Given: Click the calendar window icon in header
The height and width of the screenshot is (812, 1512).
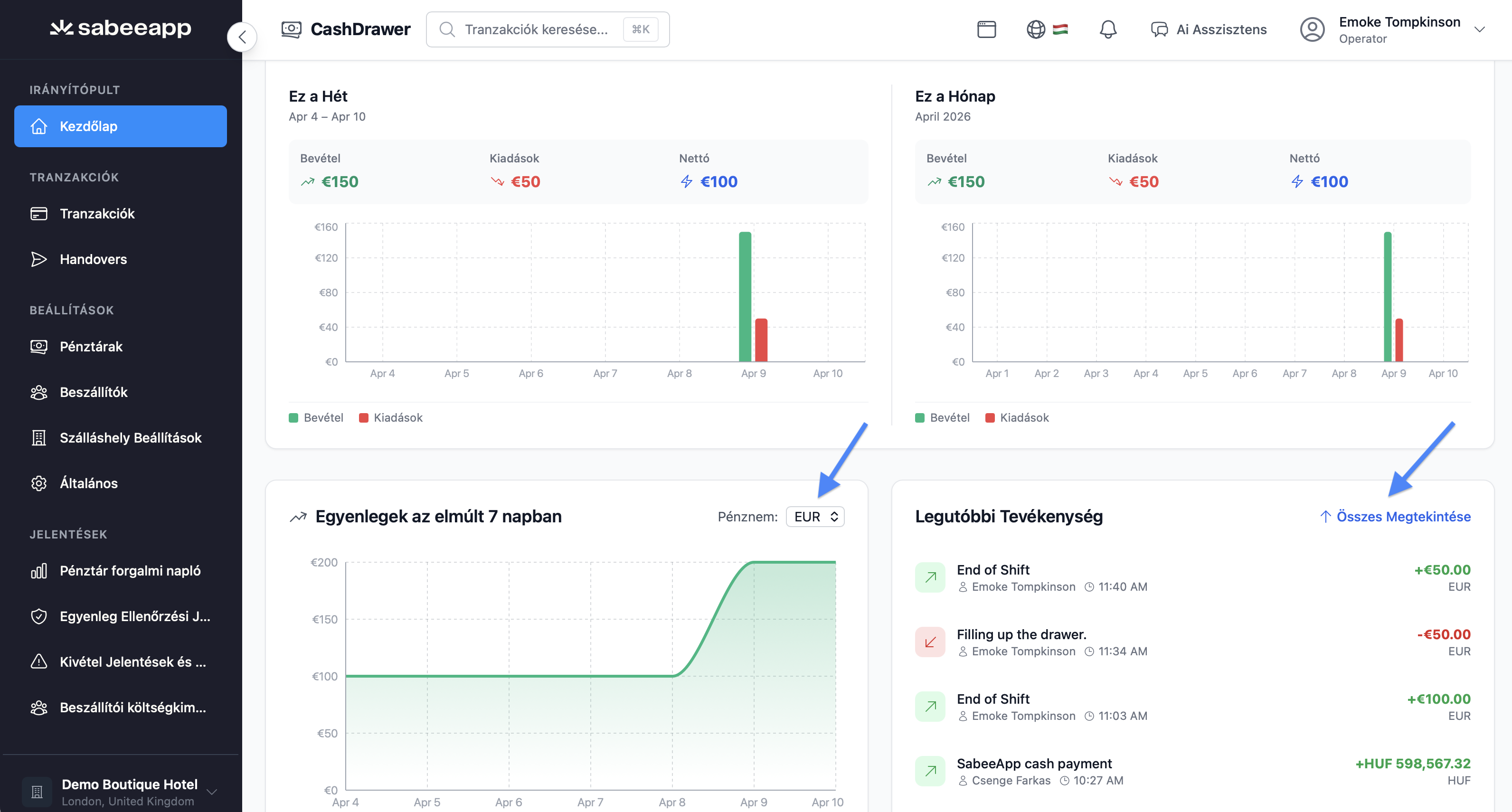Looking at the screenshot, I should [986, 29].
